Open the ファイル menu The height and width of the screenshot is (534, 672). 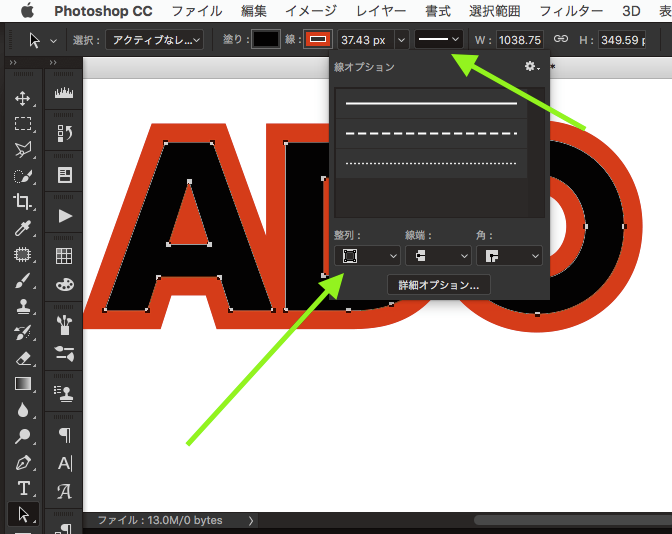[197, 11]
